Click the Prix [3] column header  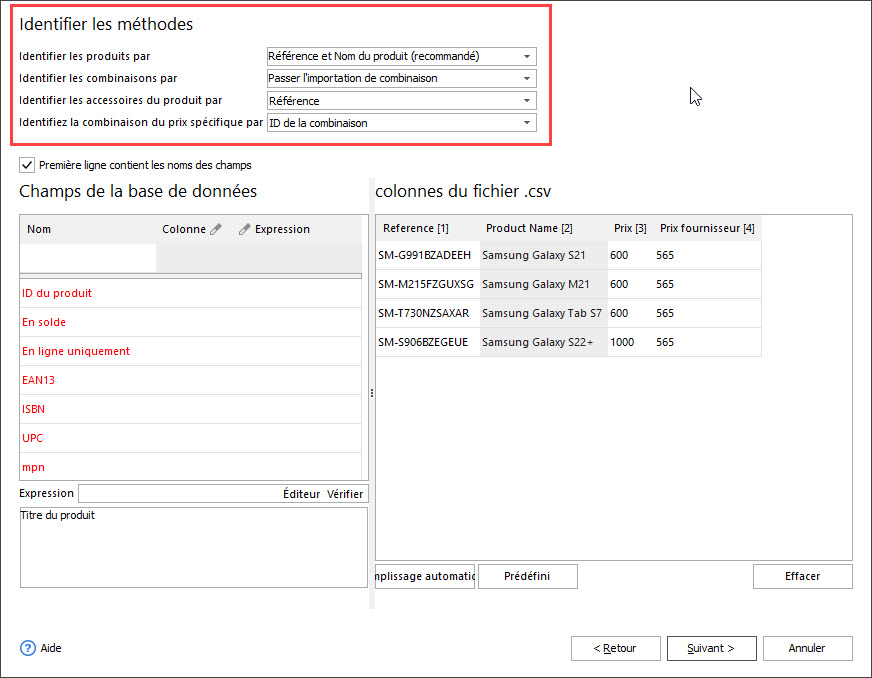click(630, 228)
